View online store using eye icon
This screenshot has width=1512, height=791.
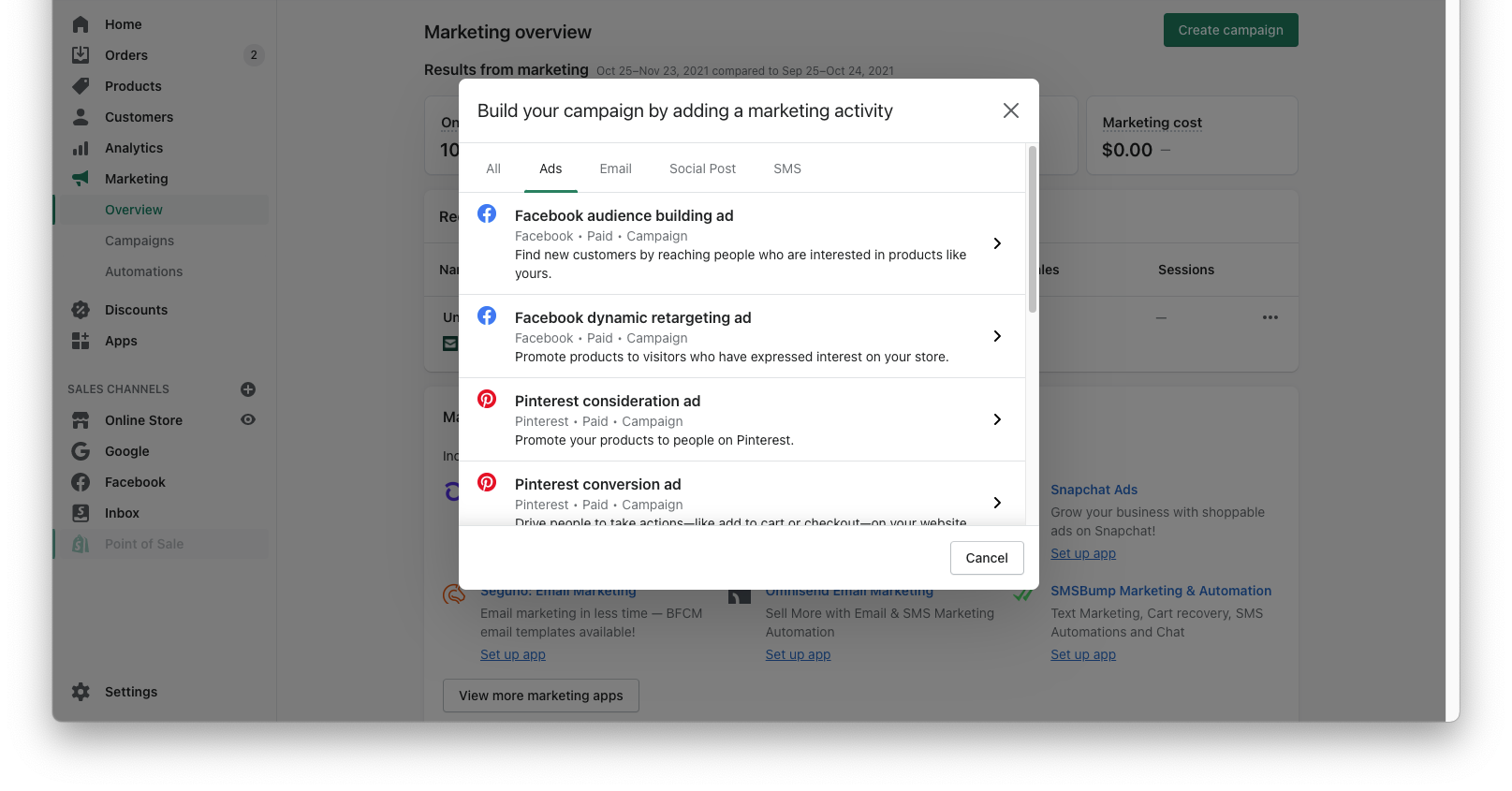pos(248,420)
